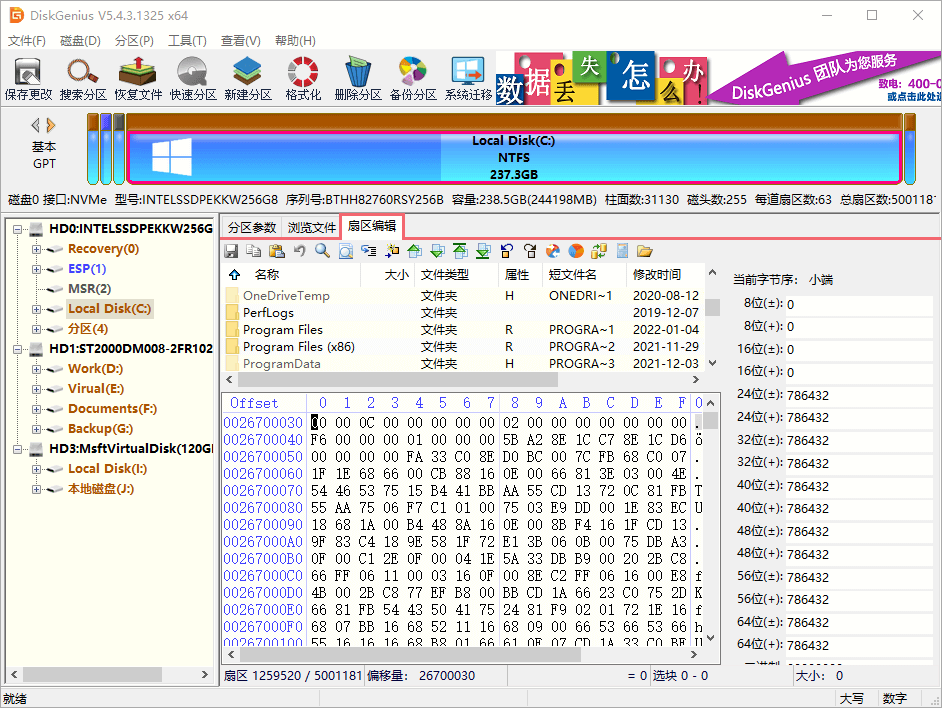
Task: Click the go-to-offset icon with lines and arrow
Action: coord(368,251)
